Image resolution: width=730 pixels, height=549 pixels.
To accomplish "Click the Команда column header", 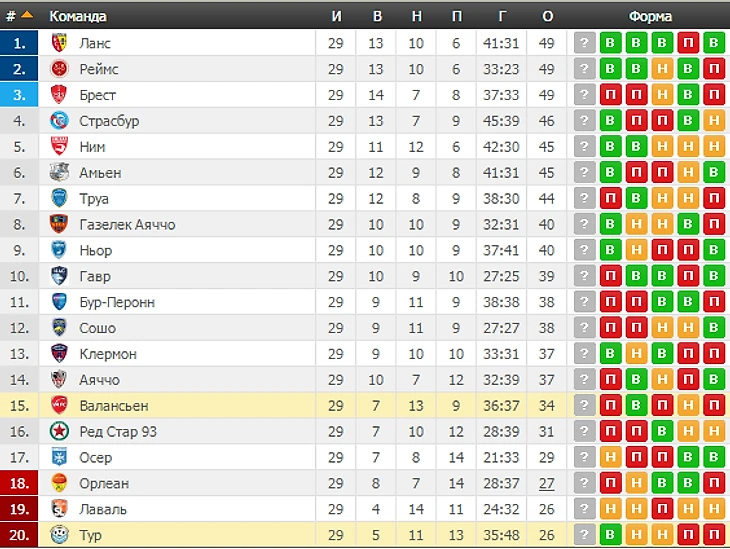I will 78,16.
